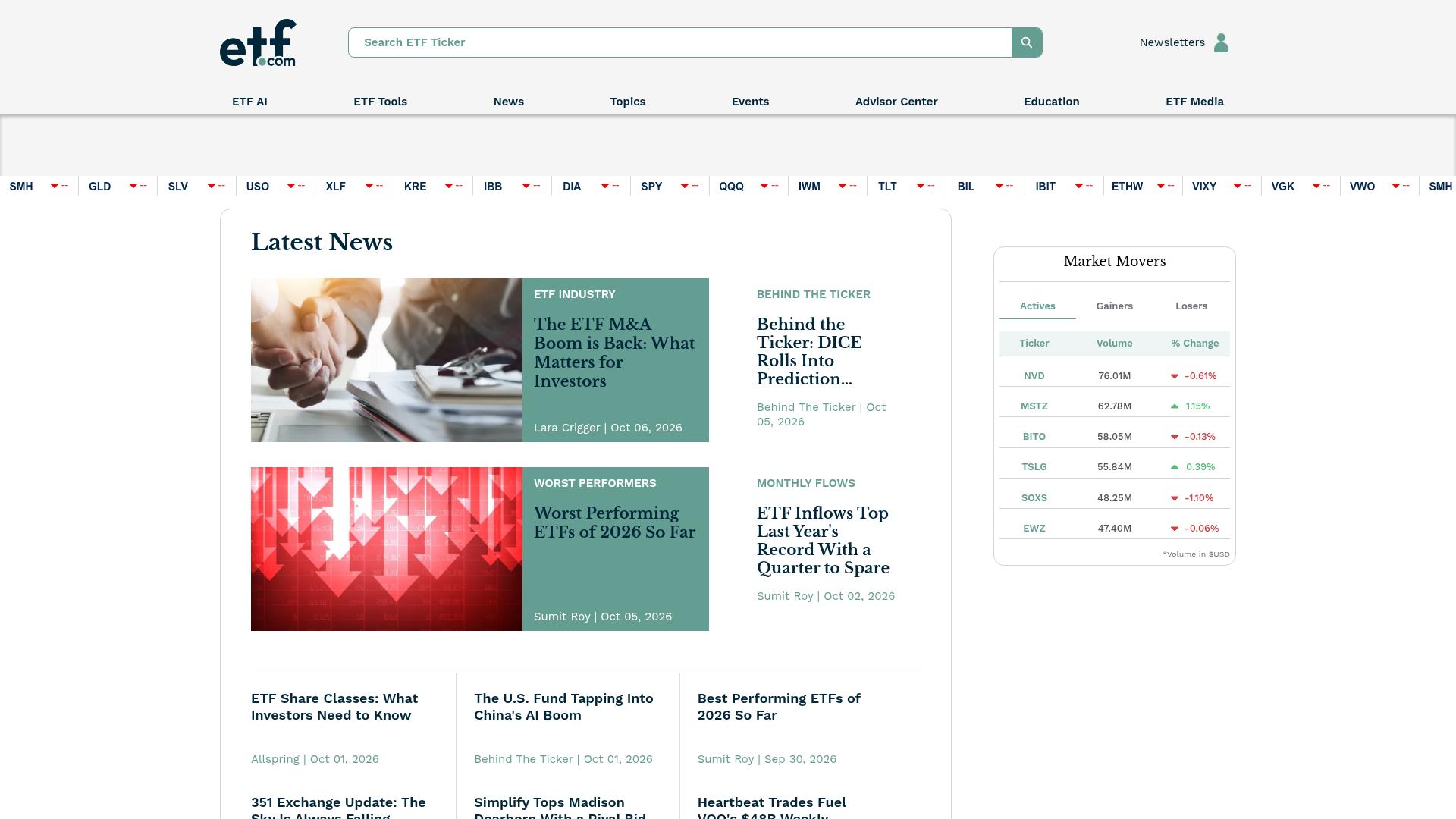Click the SOXS ticker in Market Movers
Screen dimensions: 1456x819
tap(1034, 498)
